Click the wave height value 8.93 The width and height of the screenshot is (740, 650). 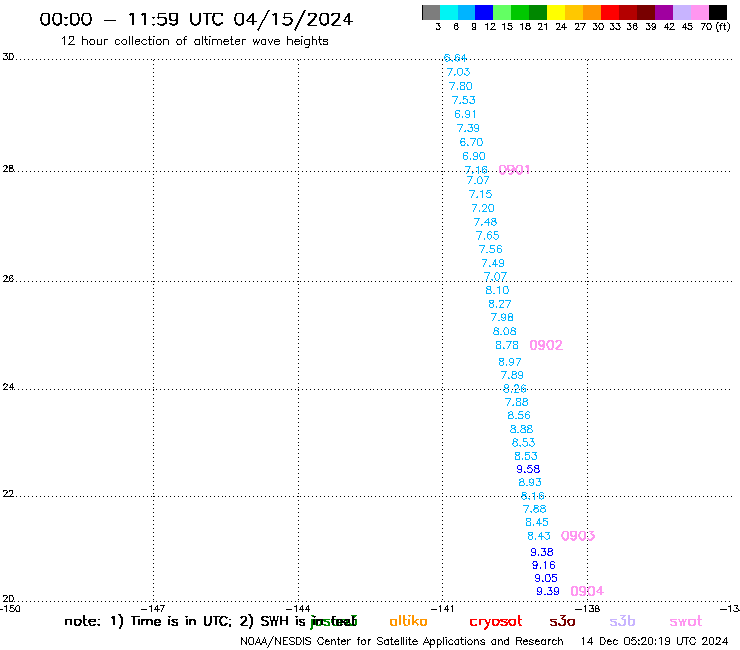pos(530,482)
